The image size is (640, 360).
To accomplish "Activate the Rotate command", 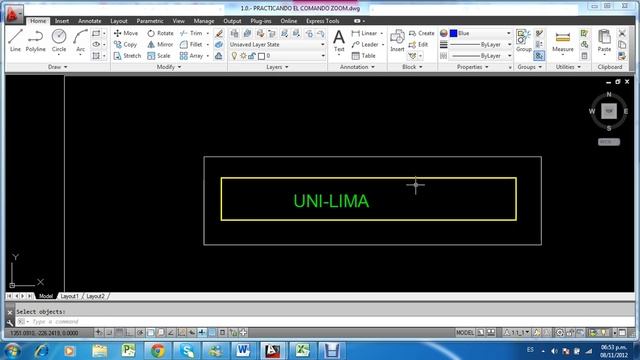I will tap(160, 33).
